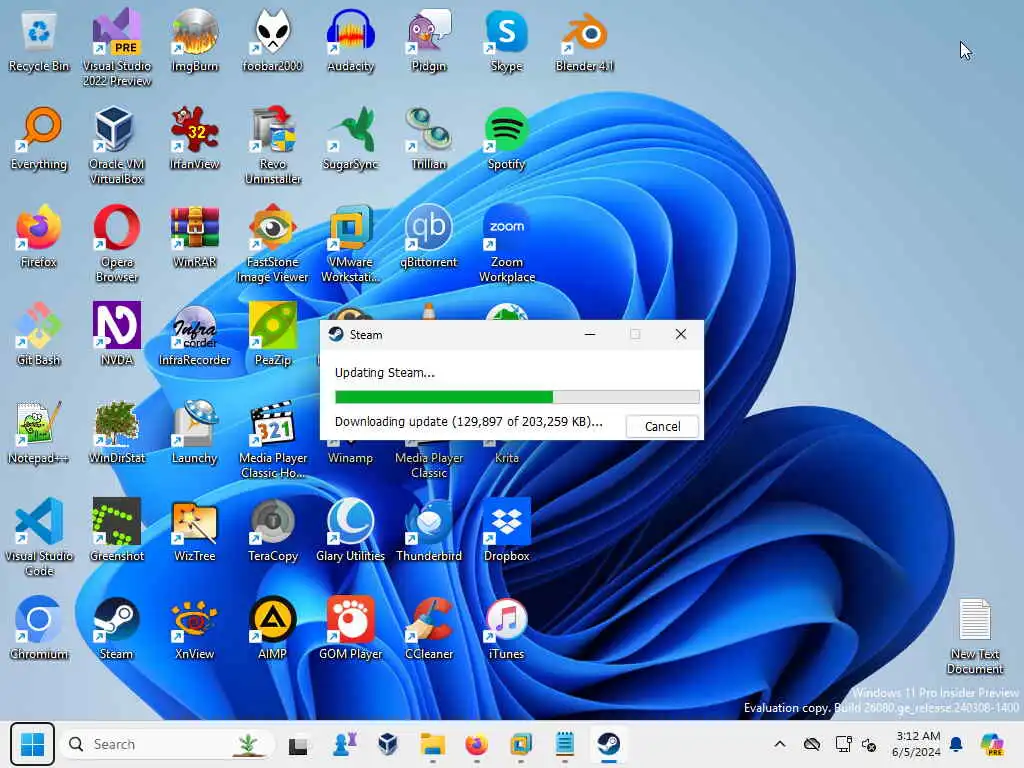
Task: Select the IrfanView desktop icon
Action: (x=195, y=138)
